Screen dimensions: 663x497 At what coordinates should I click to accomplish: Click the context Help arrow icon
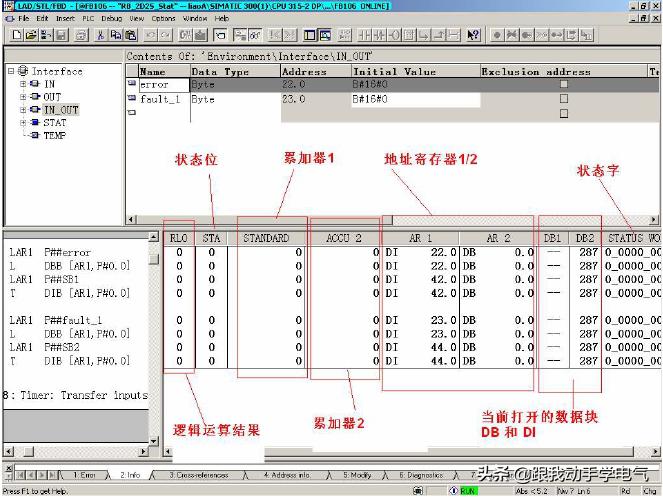(473, 35)
